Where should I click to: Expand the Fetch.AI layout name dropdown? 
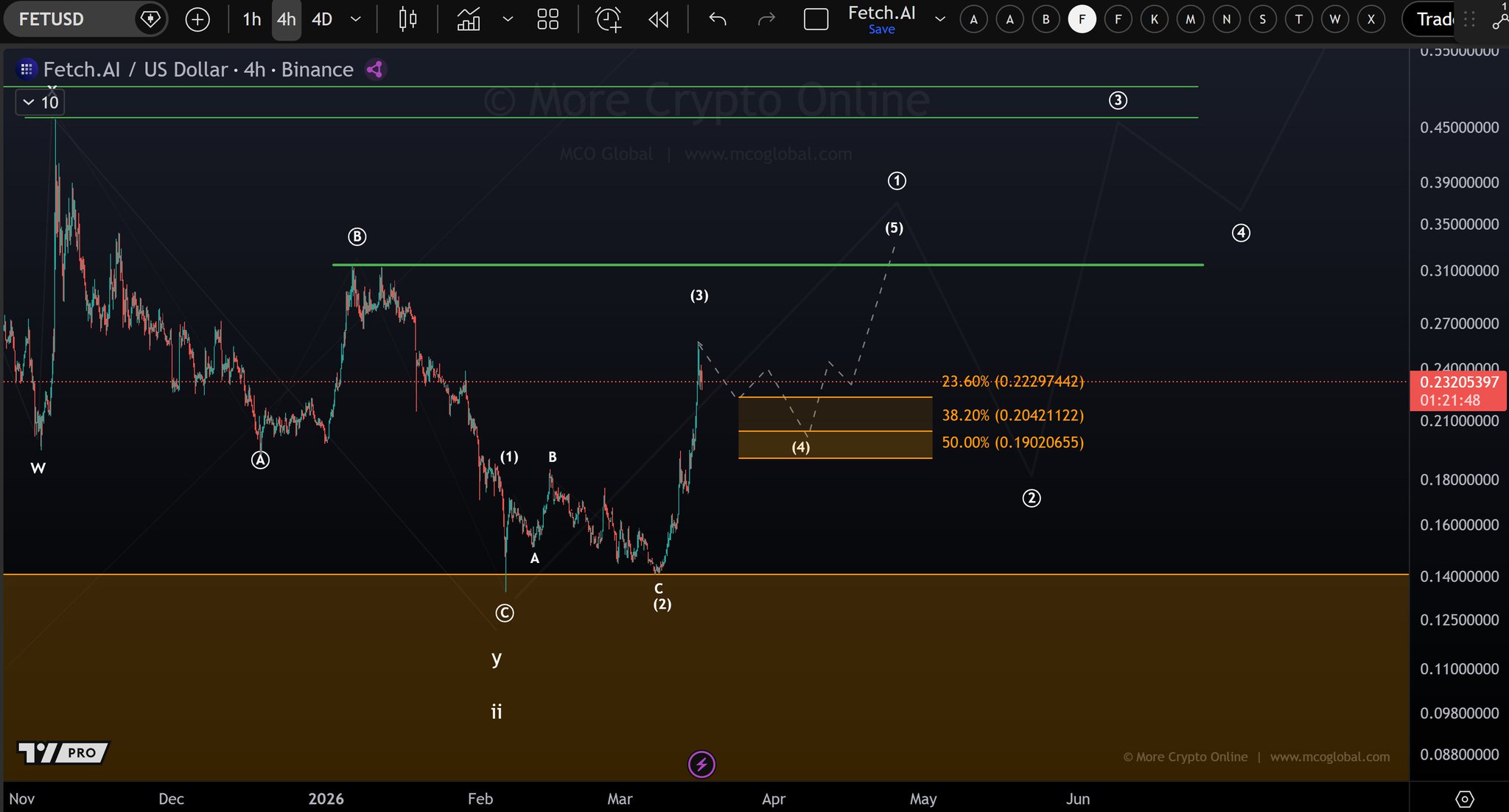pos(939,19)
